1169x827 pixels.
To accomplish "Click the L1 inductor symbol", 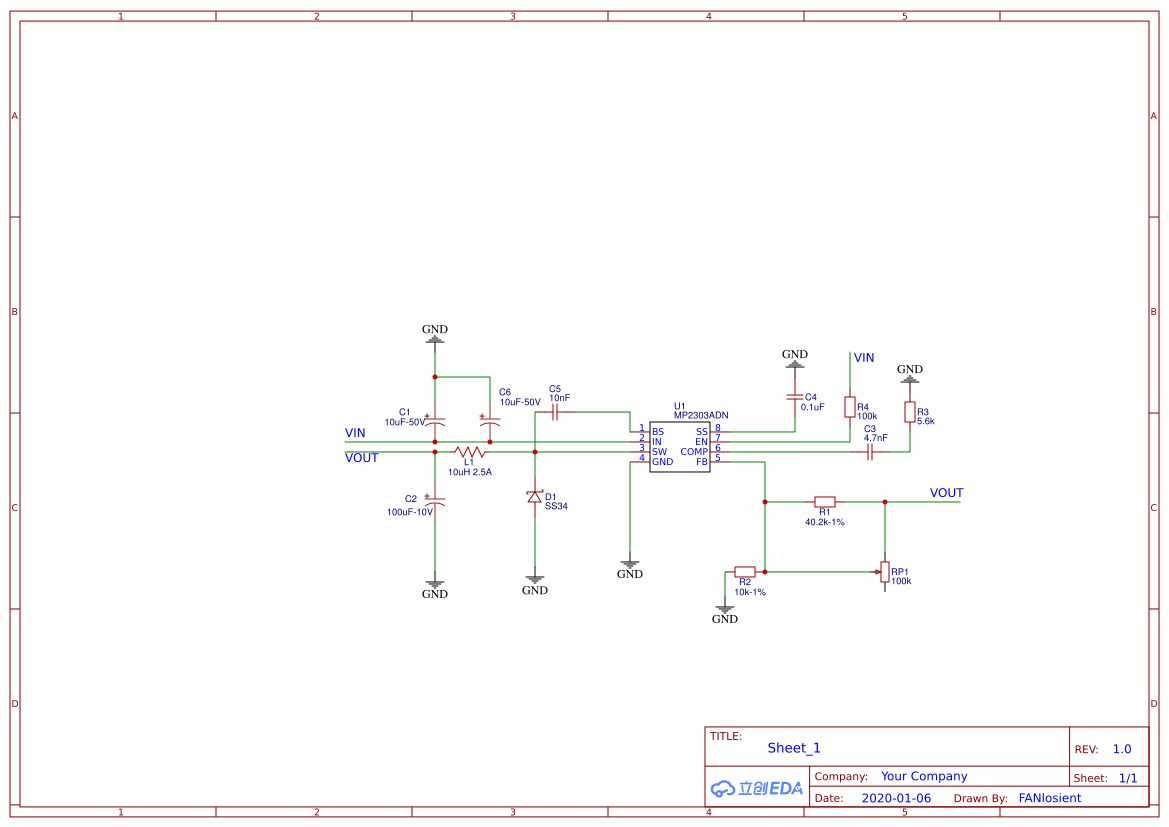I will pos(470,452).
